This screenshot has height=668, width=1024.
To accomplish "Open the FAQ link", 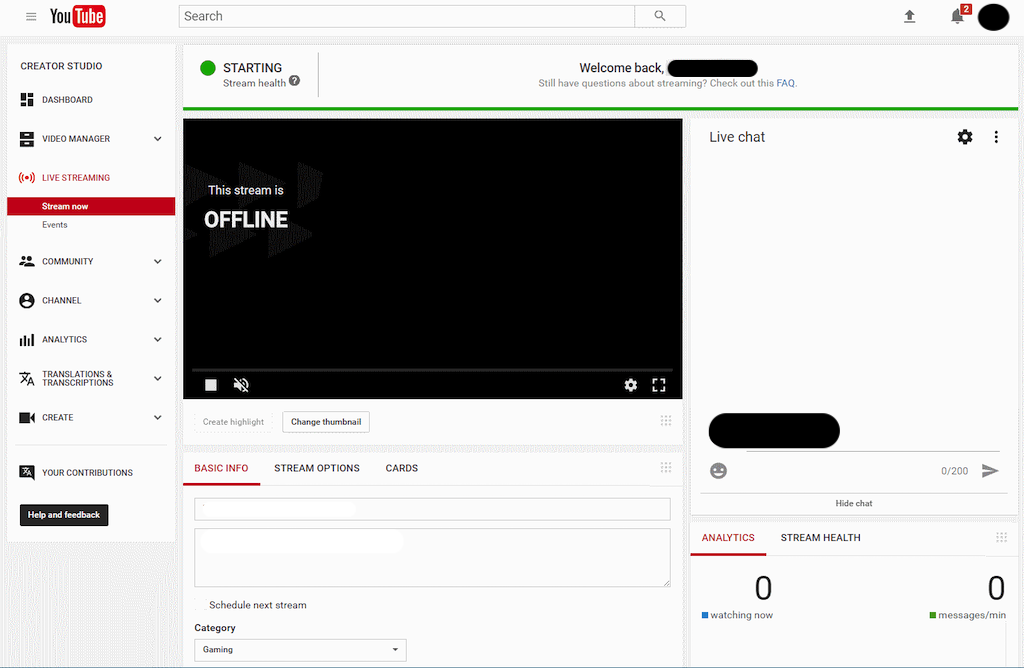I will 785,83.
